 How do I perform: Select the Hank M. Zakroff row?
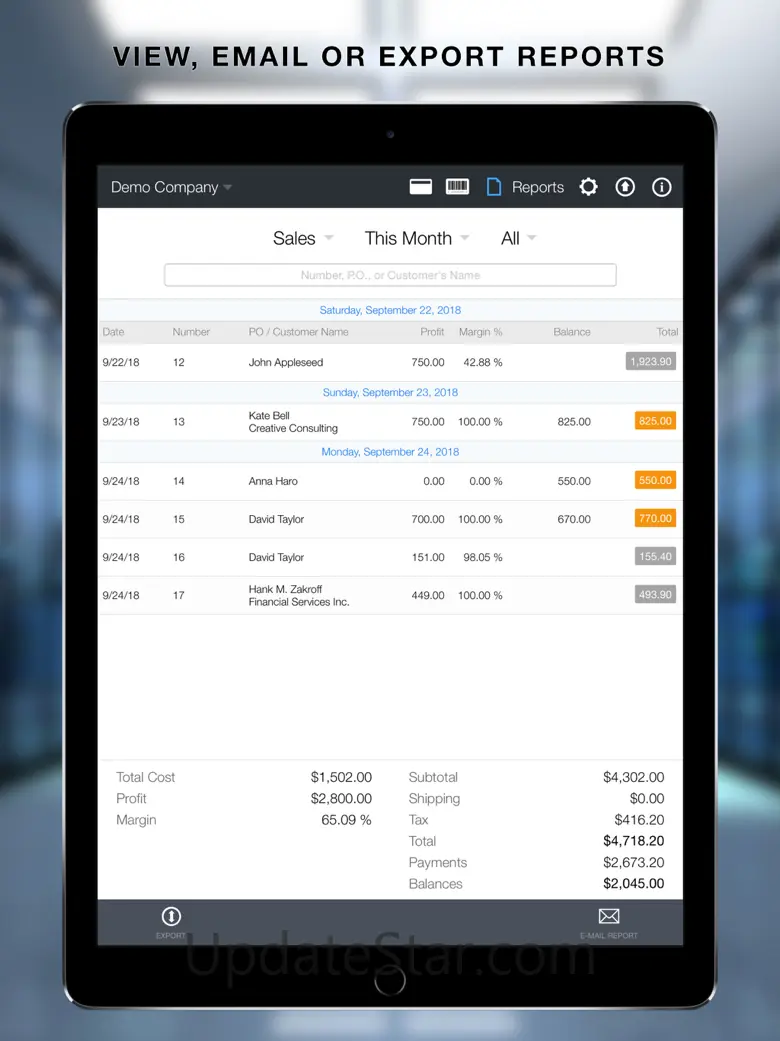pyautogui.click(x=390, y=596)
